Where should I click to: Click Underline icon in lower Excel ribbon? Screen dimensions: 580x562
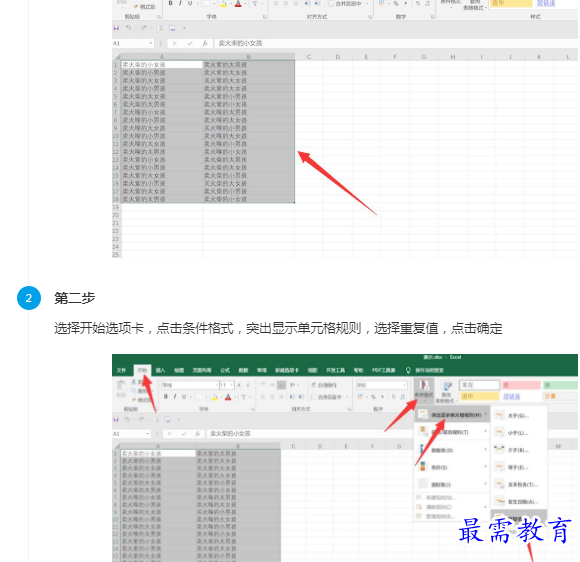click(x=184, y=397)
